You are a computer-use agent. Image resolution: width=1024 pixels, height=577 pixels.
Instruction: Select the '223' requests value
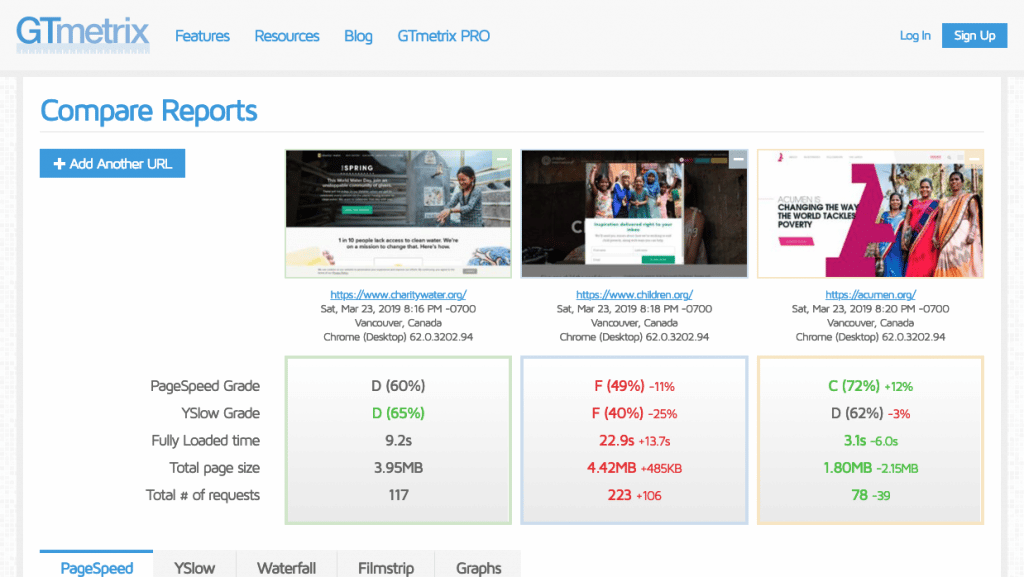(619, 495)
